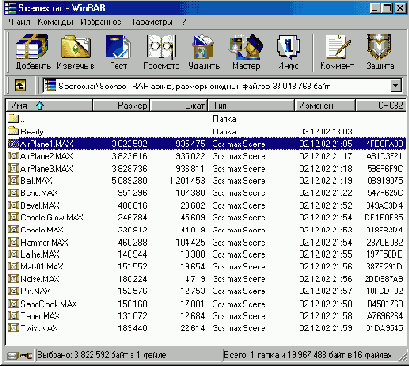
Task: Click the file icon of Ball.MAX
Action: [x=13, y=180]
